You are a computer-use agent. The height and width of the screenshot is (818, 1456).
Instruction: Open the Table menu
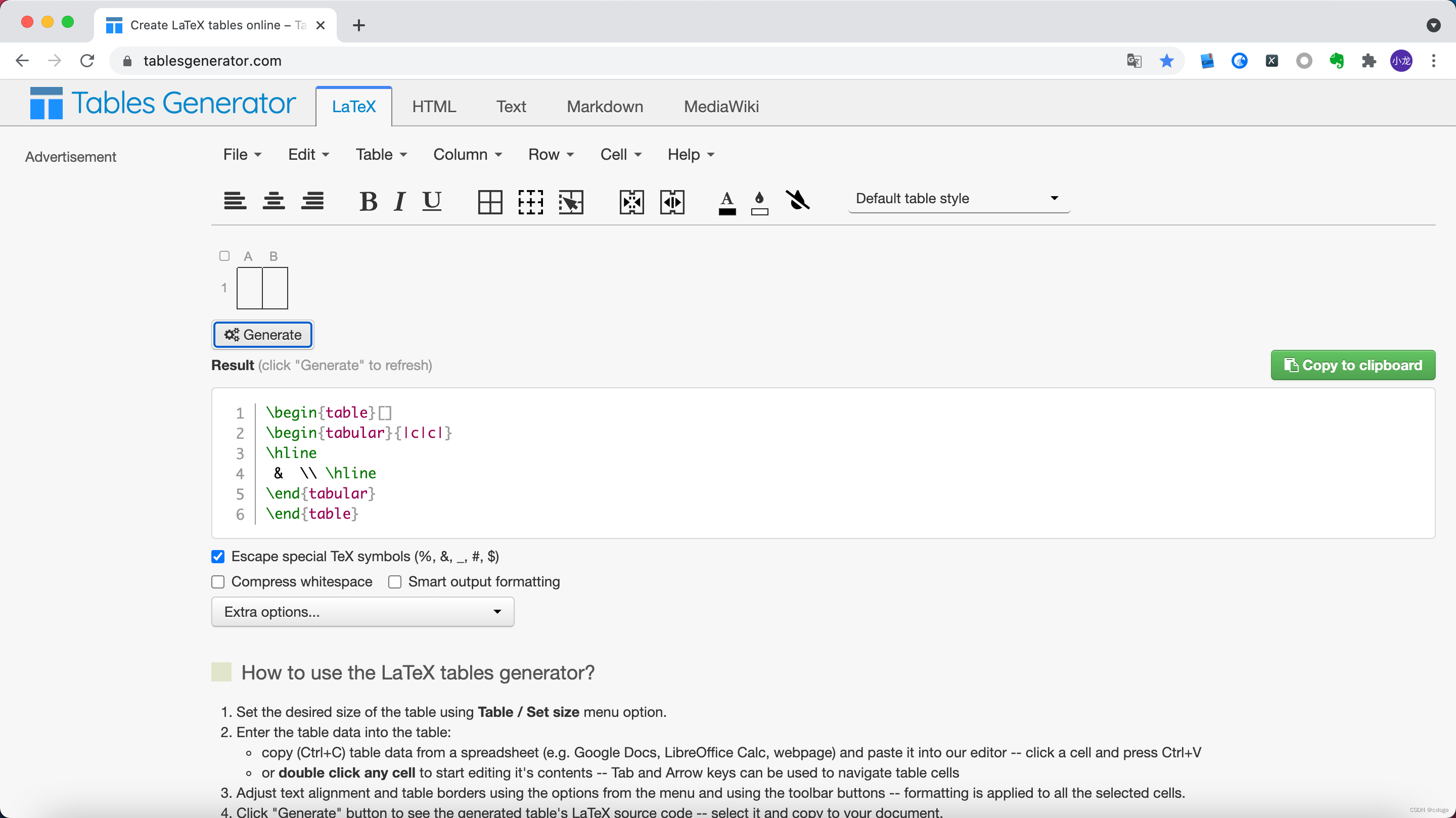click(382, 154)
